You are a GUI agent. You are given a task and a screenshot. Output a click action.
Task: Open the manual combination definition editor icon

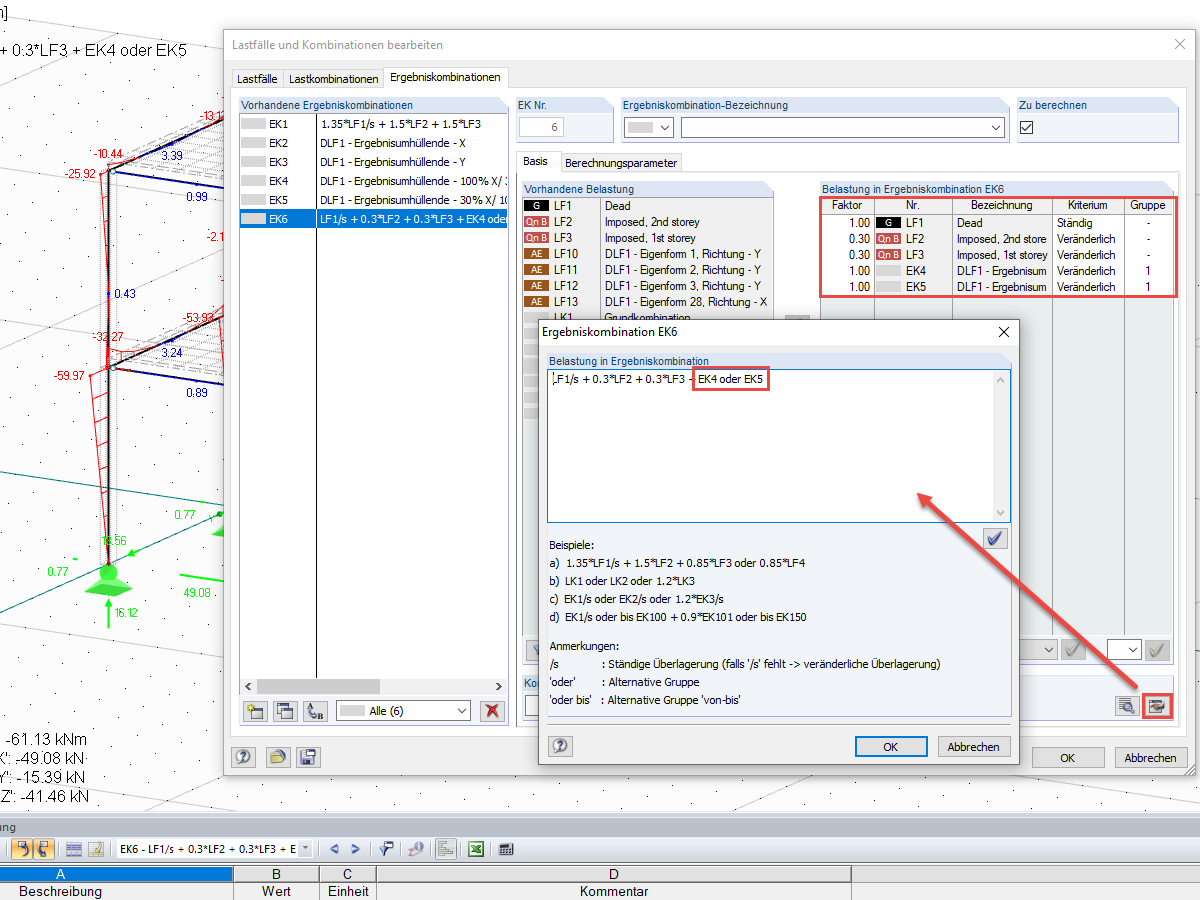pyautogui.click(x=1157, y=705)
